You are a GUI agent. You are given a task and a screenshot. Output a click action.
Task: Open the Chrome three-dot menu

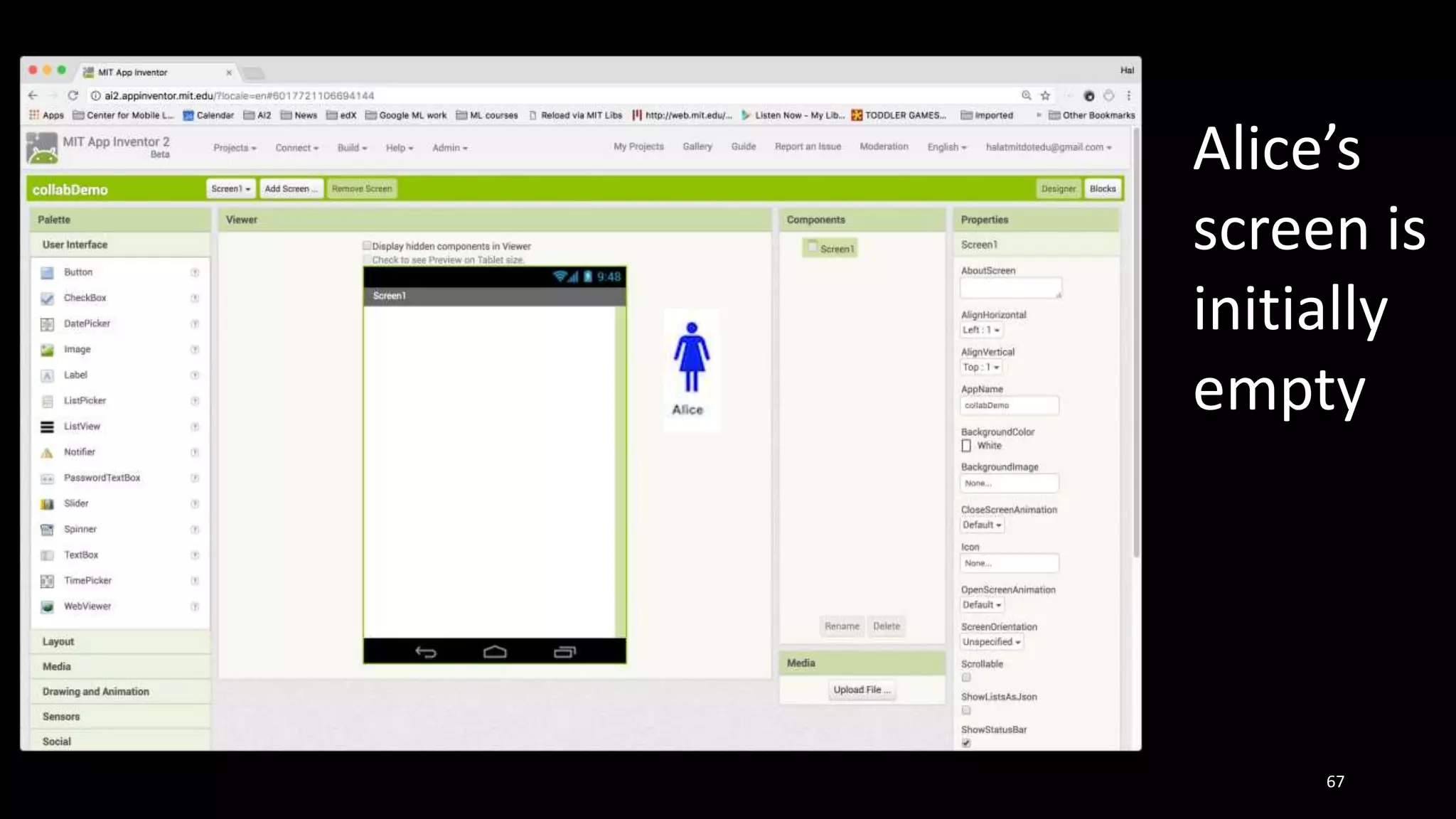pyautogui.click(x=1128, y=95)
